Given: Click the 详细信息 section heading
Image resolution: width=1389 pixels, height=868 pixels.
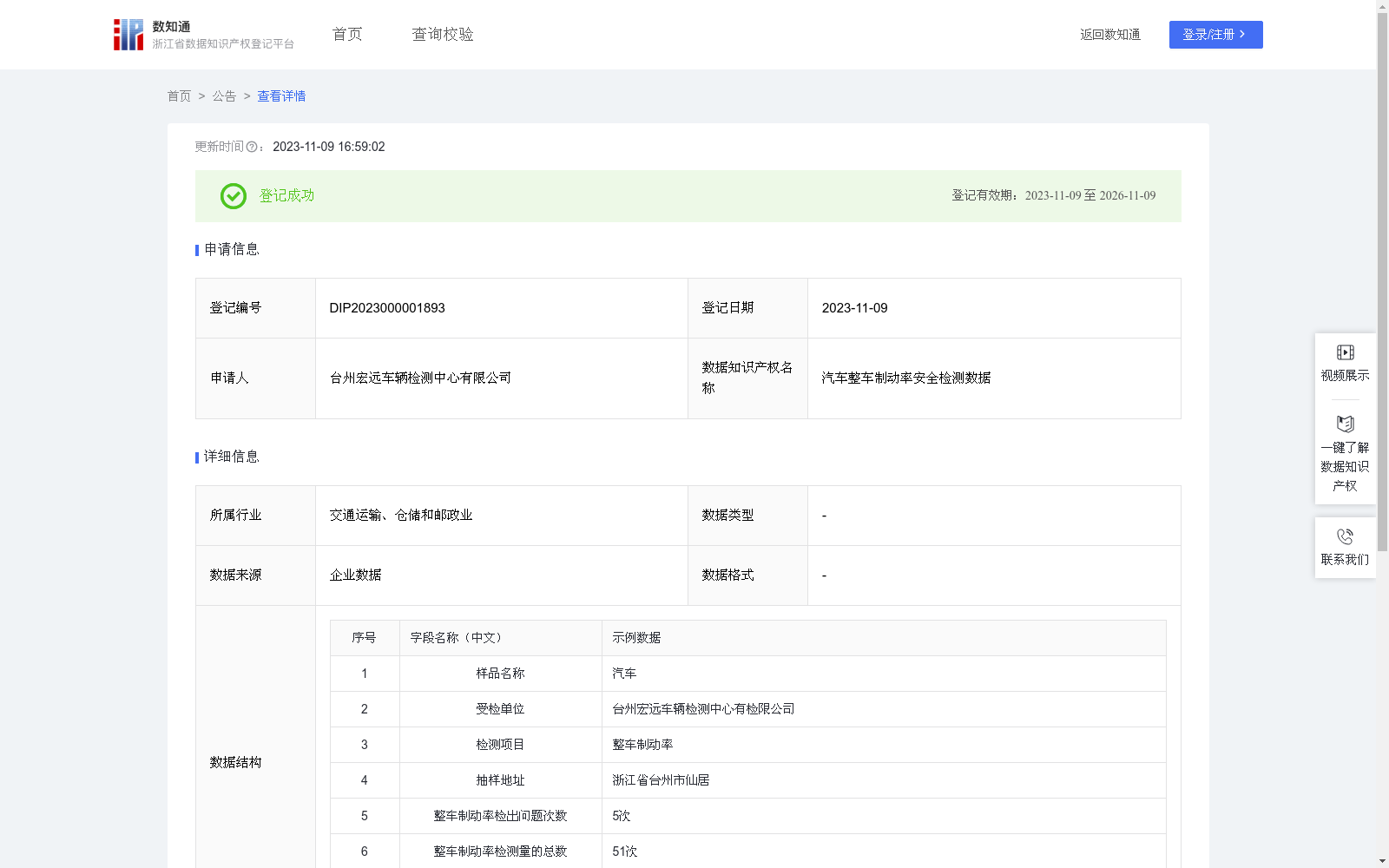Looking at the screenshot, I should tap(231, 457).
